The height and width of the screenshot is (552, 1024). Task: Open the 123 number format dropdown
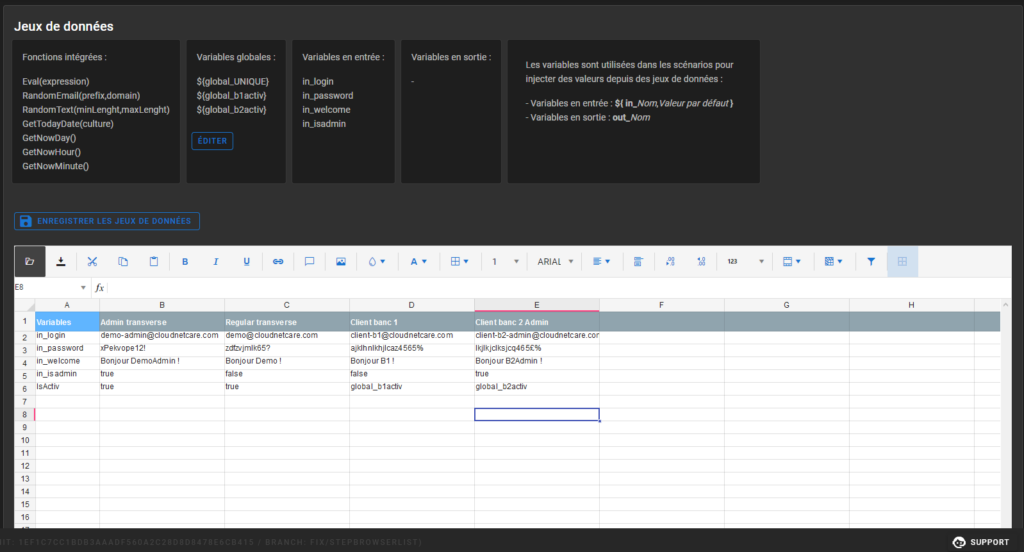point(745,261)
